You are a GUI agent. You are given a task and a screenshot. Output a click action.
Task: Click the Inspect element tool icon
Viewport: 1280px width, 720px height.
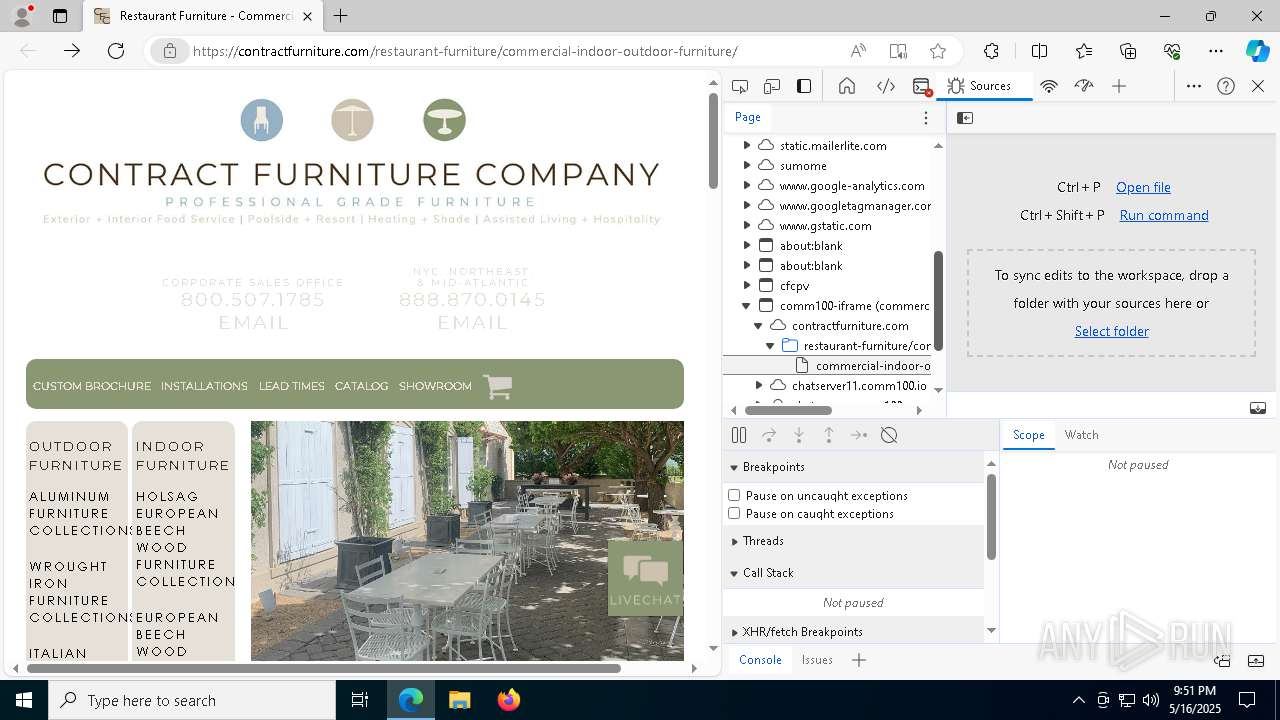pyautogui.click(x=740, y=86)
